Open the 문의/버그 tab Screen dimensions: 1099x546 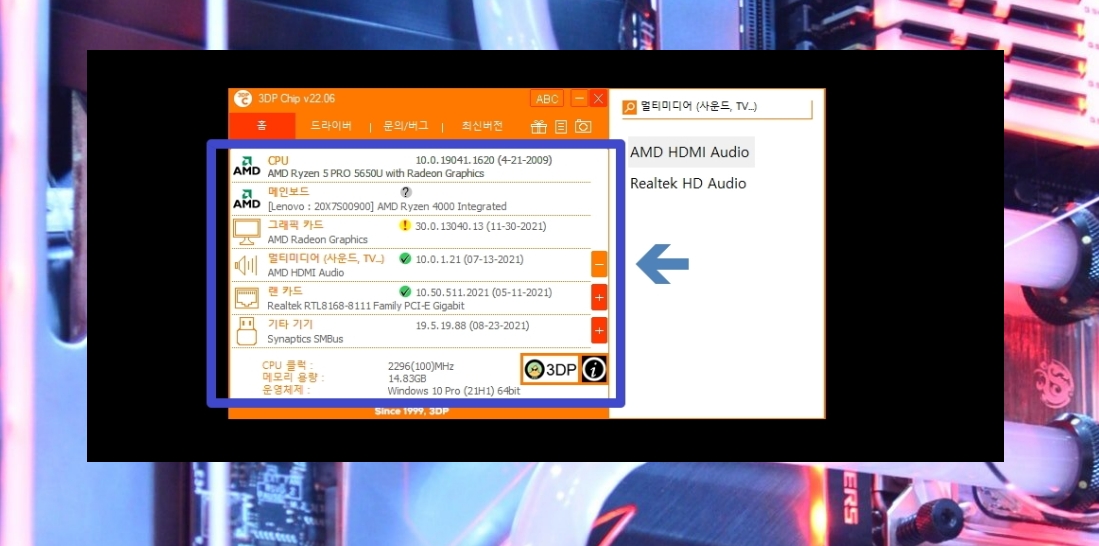tap(406, 126)
